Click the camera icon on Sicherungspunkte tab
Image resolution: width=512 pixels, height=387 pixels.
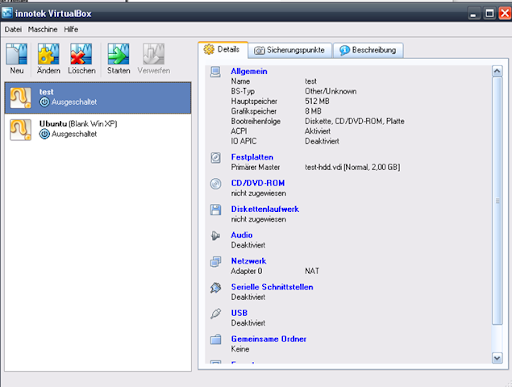[259, 50]
